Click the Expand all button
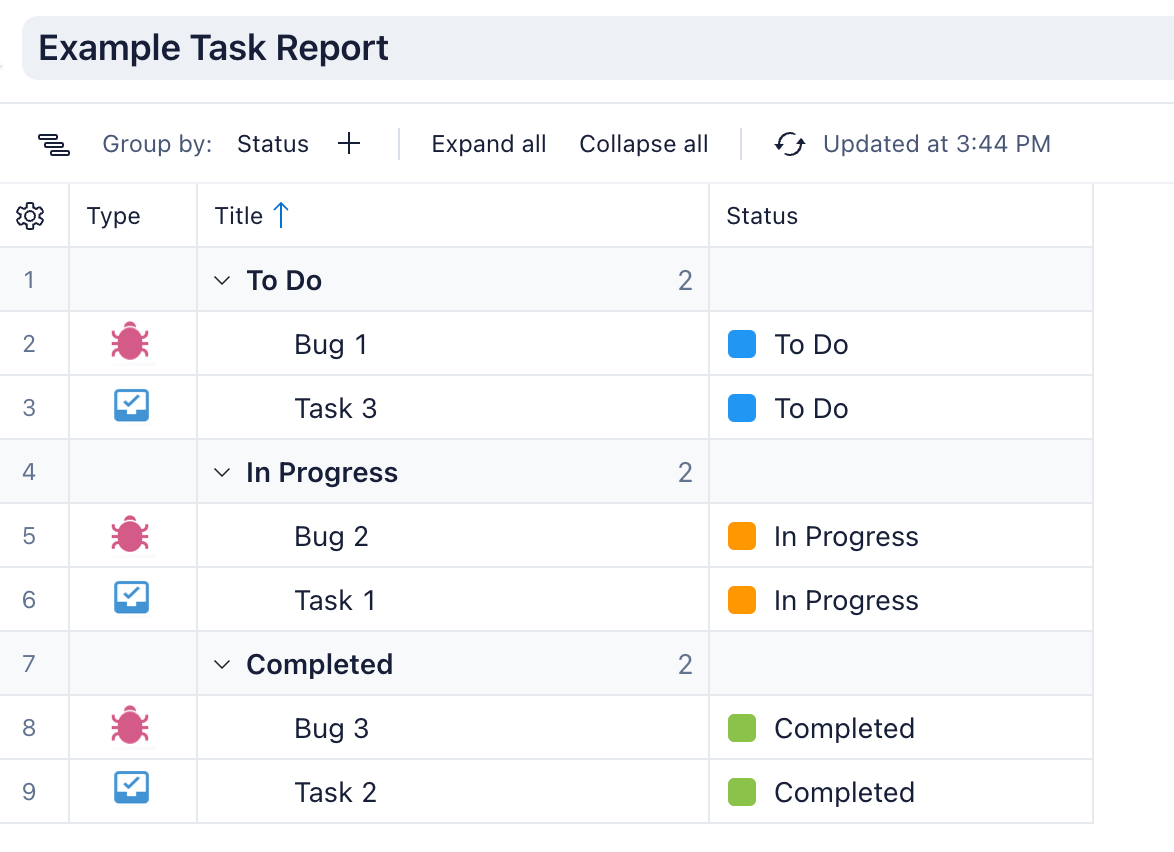Screen dimensions: 1174x852 pos(489,144)
